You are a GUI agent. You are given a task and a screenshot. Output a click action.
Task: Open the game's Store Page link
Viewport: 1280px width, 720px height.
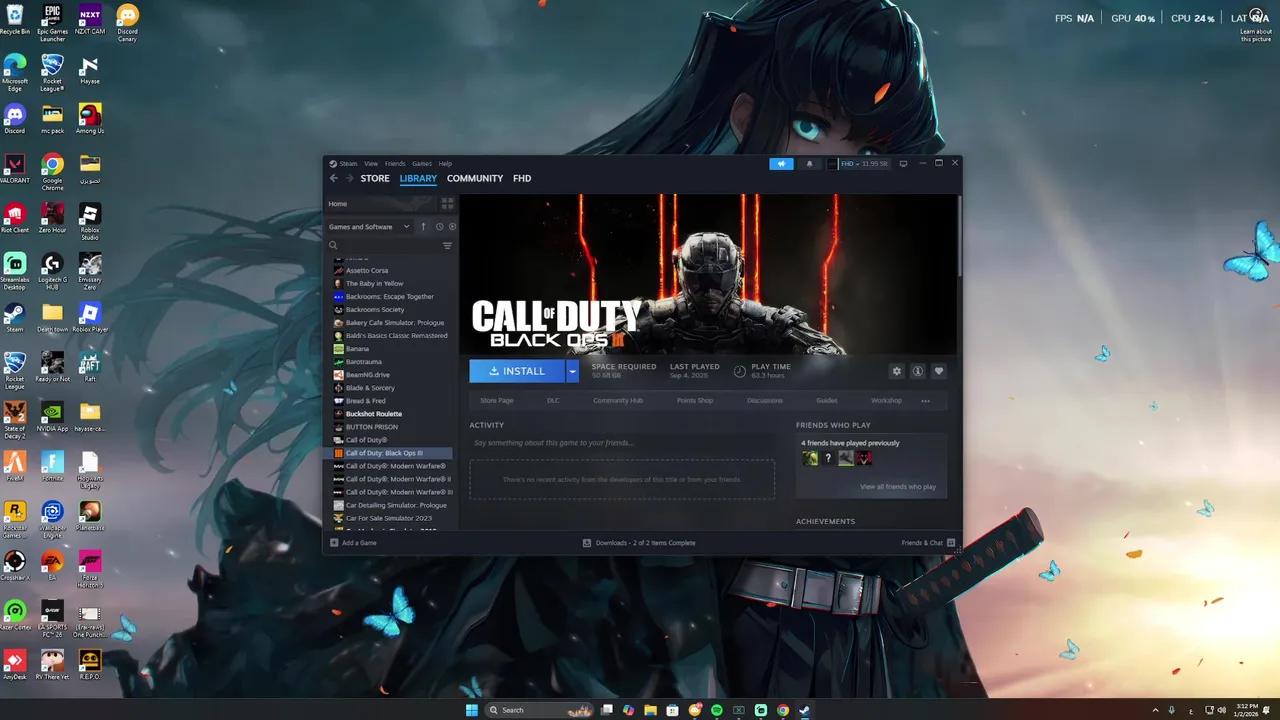pos(496,401)
